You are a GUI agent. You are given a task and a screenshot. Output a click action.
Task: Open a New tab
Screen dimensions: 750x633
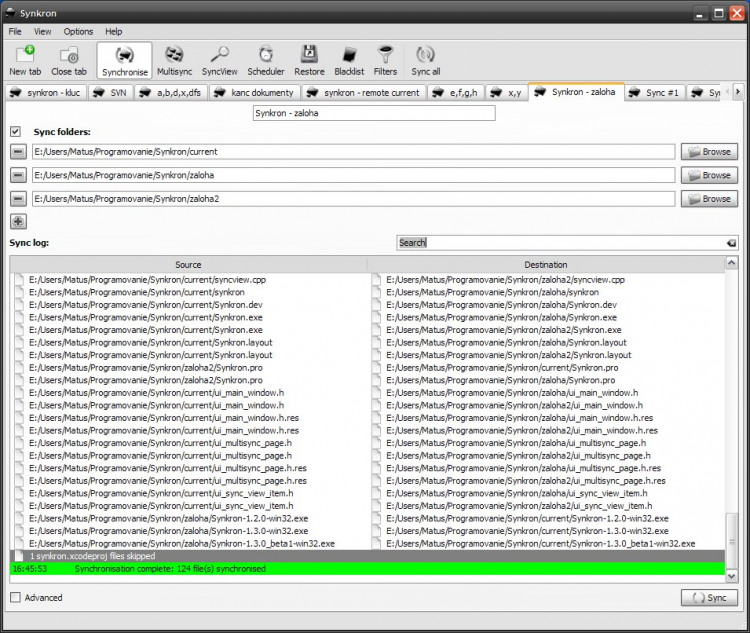click(x=25, y=61)
